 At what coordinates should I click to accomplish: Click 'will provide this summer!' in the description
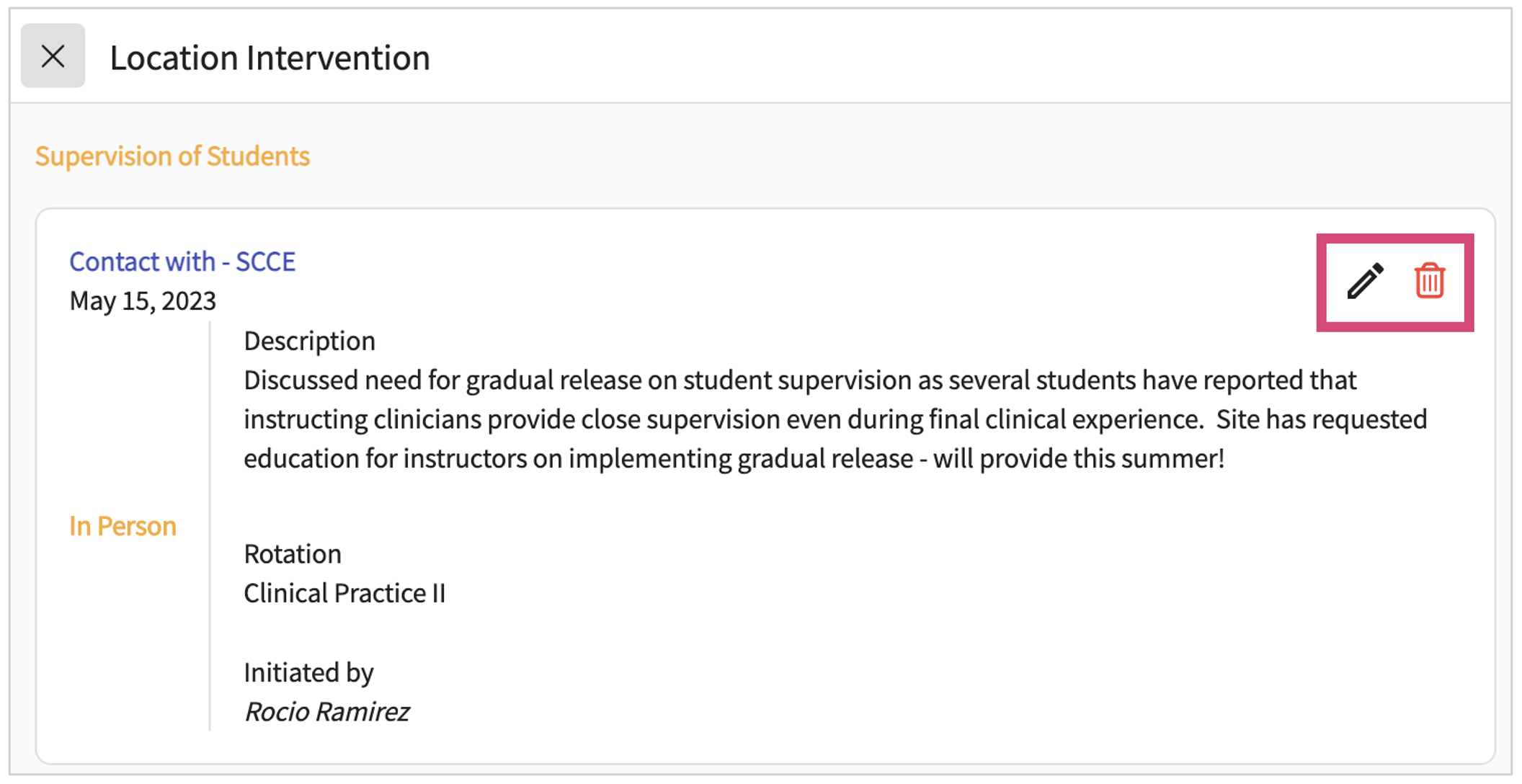1079,458
